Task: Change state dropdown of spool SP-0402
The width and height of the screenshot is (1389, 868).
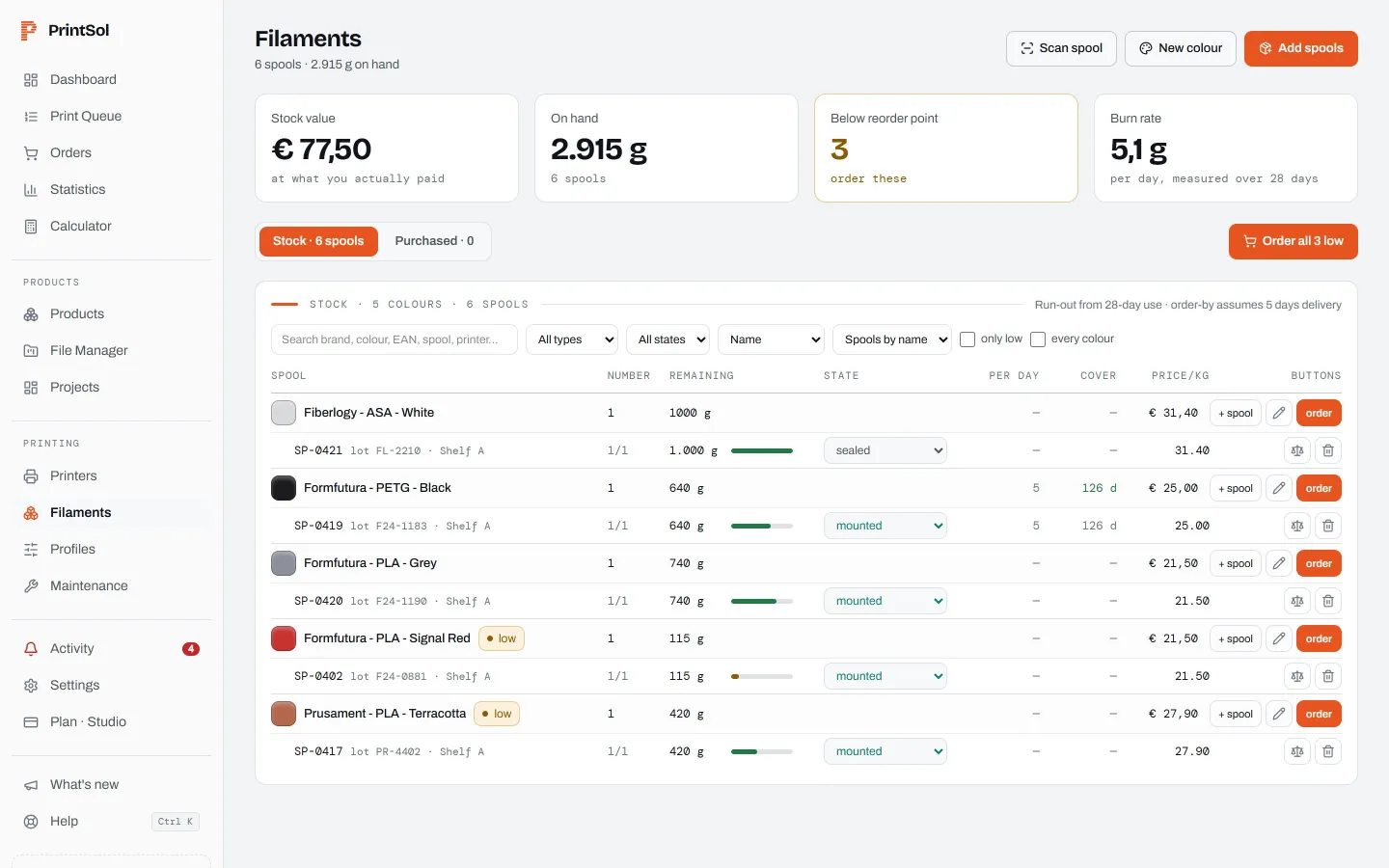Action: click(885, 676)
